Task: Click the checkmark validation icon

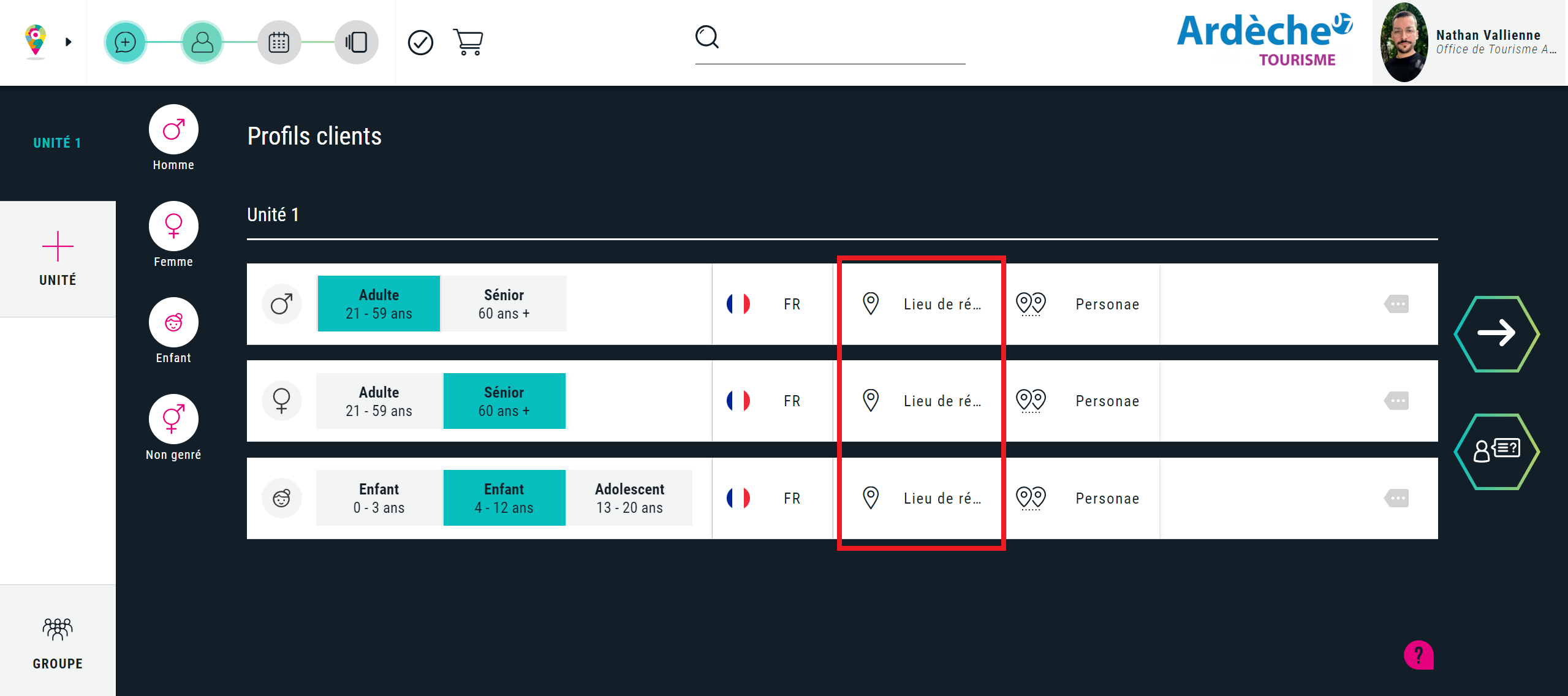Action: tap(420, 42)
